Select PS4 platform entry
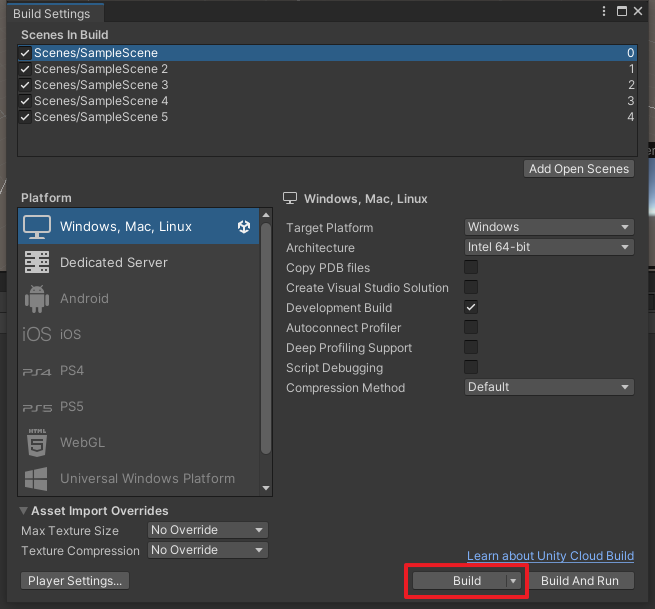Image resolution: width=655 pixels, height=609 pixels. coord(139,370)
